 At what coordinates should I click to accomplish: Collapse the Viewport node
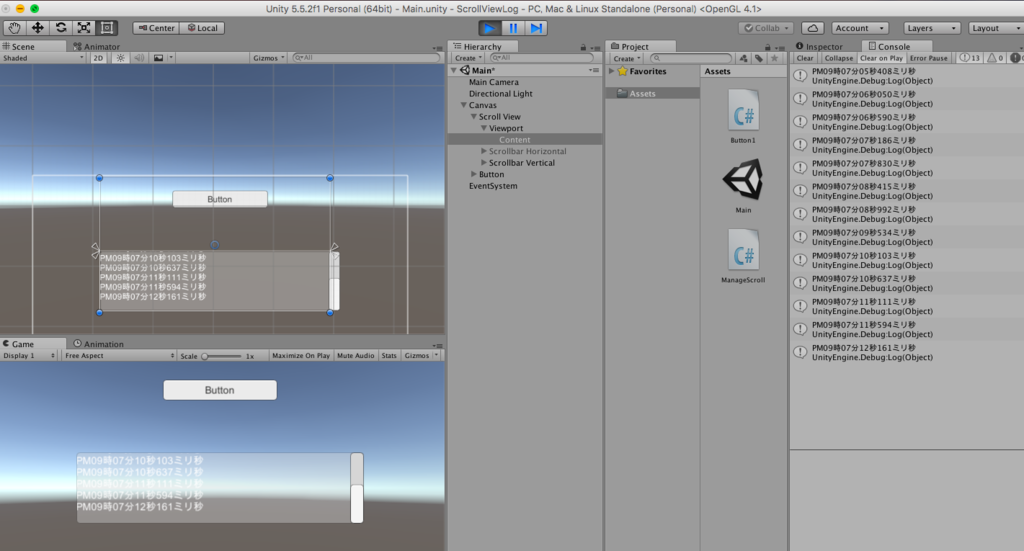484,128
